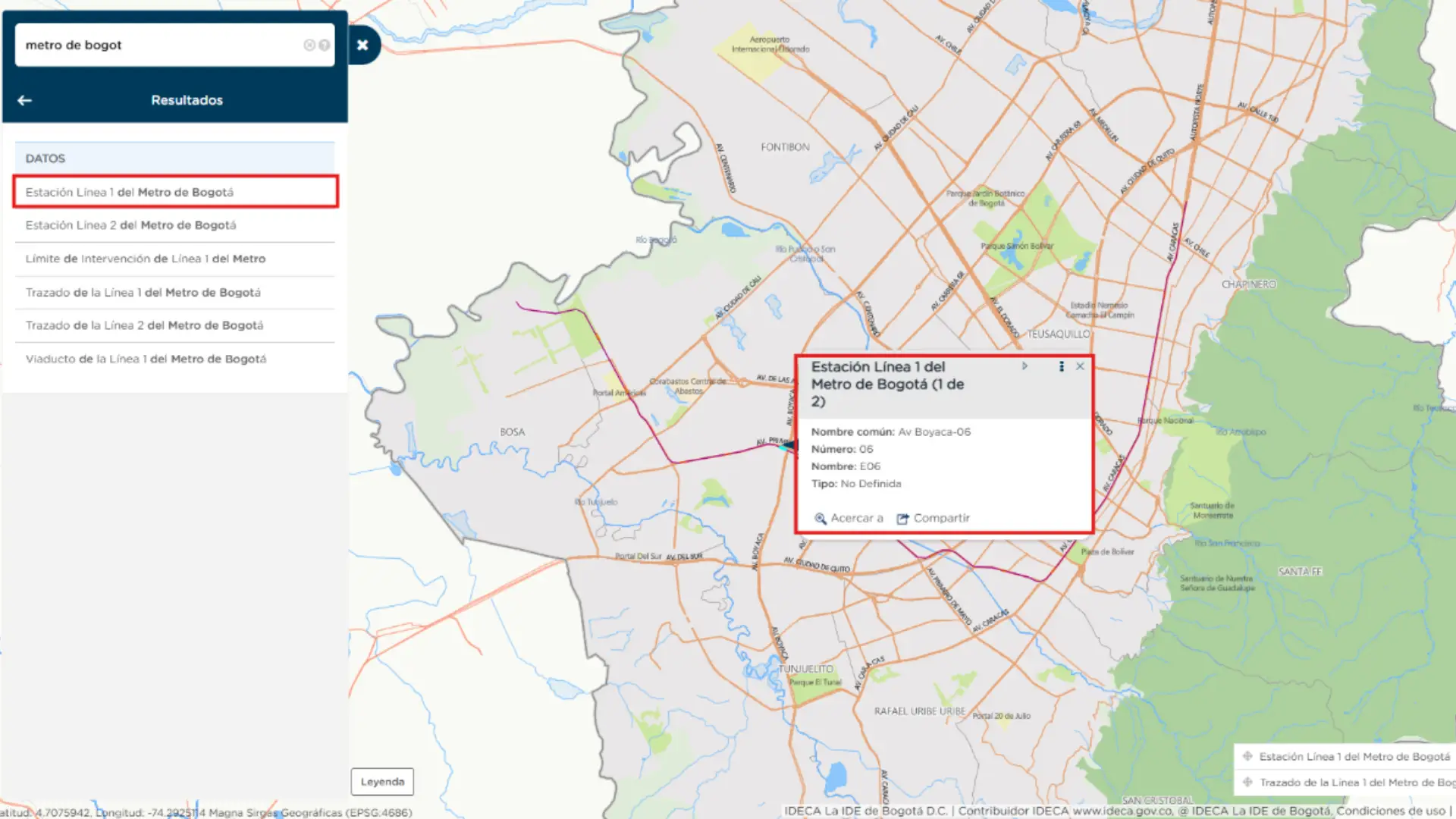Image resolution: width=1456 pixels, height=819 pixels.
Task: Click the coordinates readout in status bar
Action: 206,812
